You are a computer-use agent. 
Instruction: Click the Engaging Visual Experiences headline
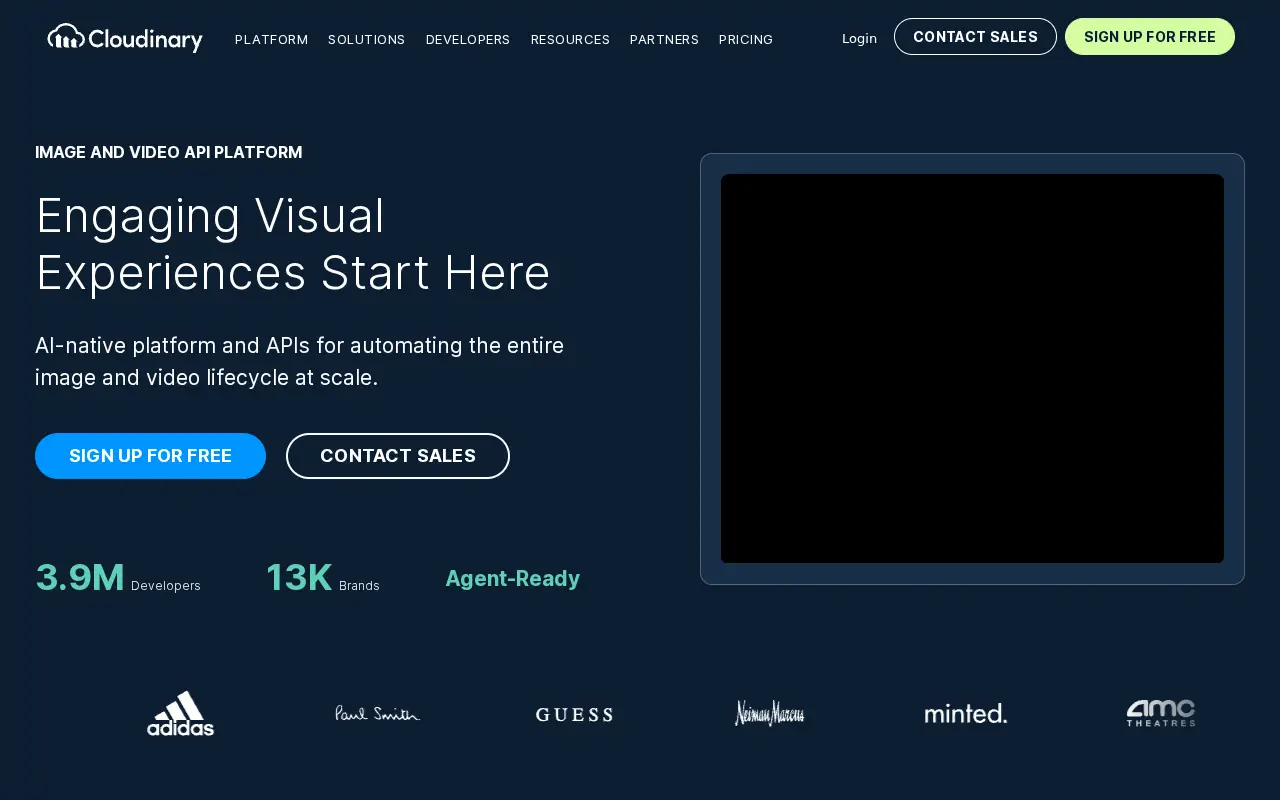293,244
